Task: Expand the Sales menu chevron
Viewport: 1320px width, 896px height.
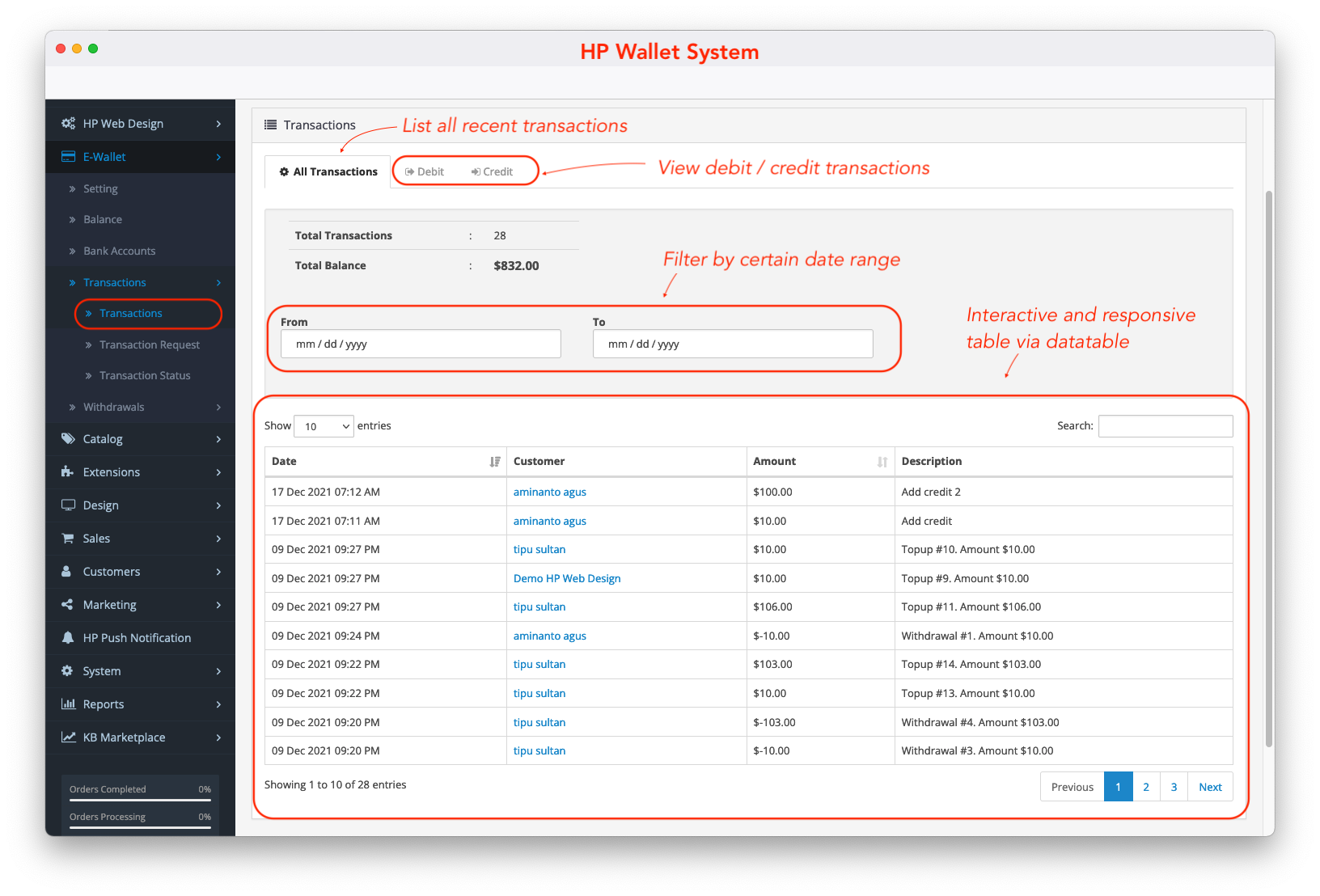Action: click(x=218, y=539)
